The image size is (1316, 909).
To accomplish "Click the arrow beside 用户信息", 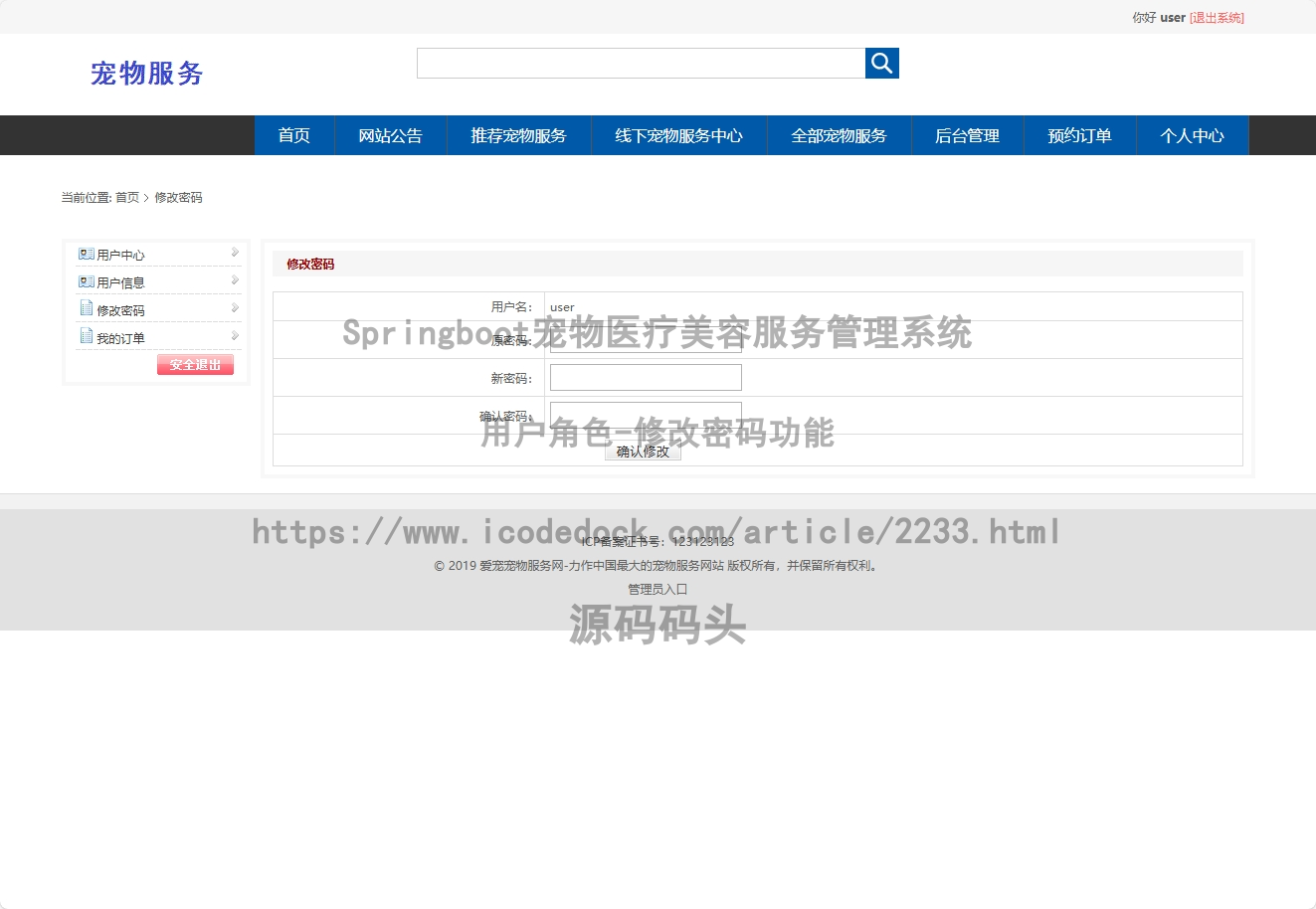I will click(x=235, y=280).
